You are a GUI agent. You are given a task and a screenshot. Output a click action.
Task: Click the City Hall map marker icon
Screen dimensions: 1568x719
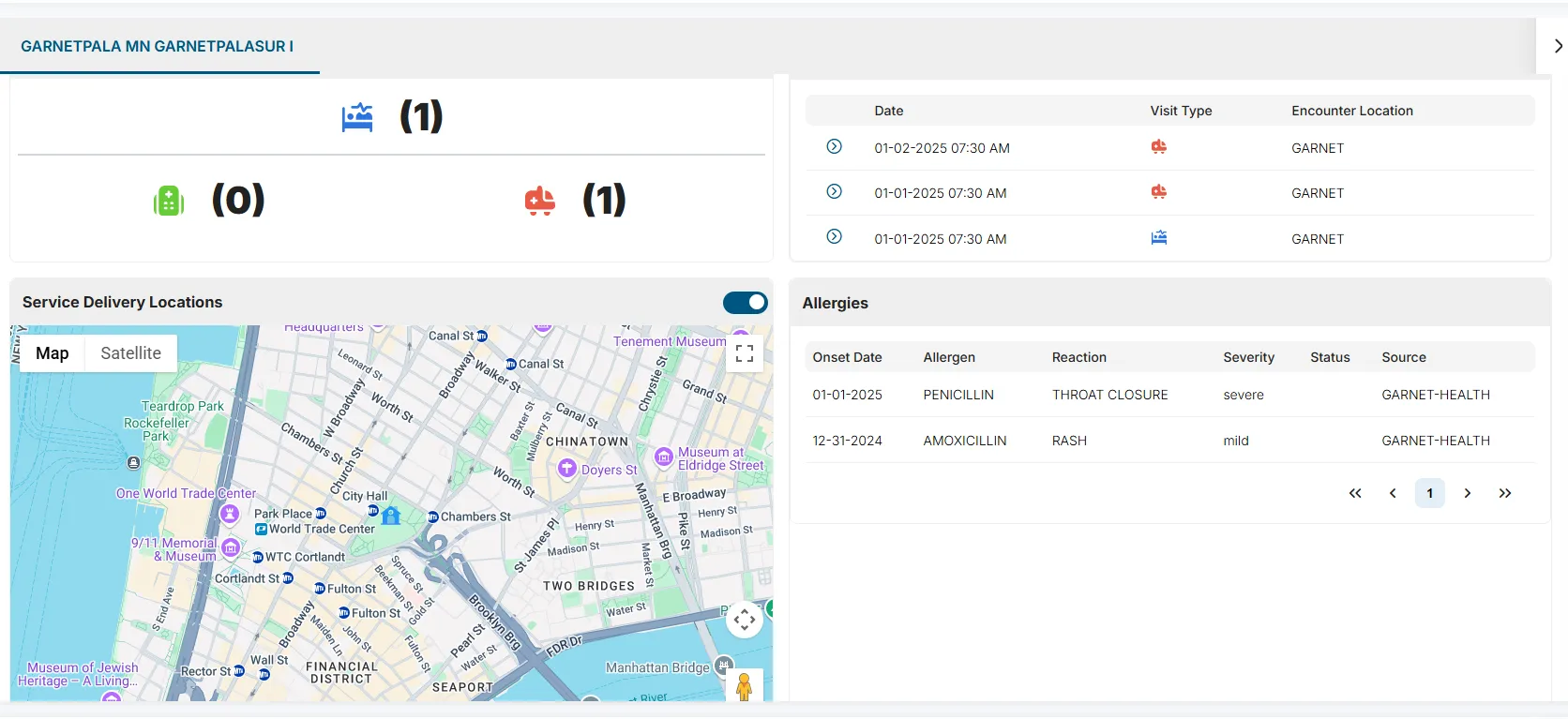point(392,516)
